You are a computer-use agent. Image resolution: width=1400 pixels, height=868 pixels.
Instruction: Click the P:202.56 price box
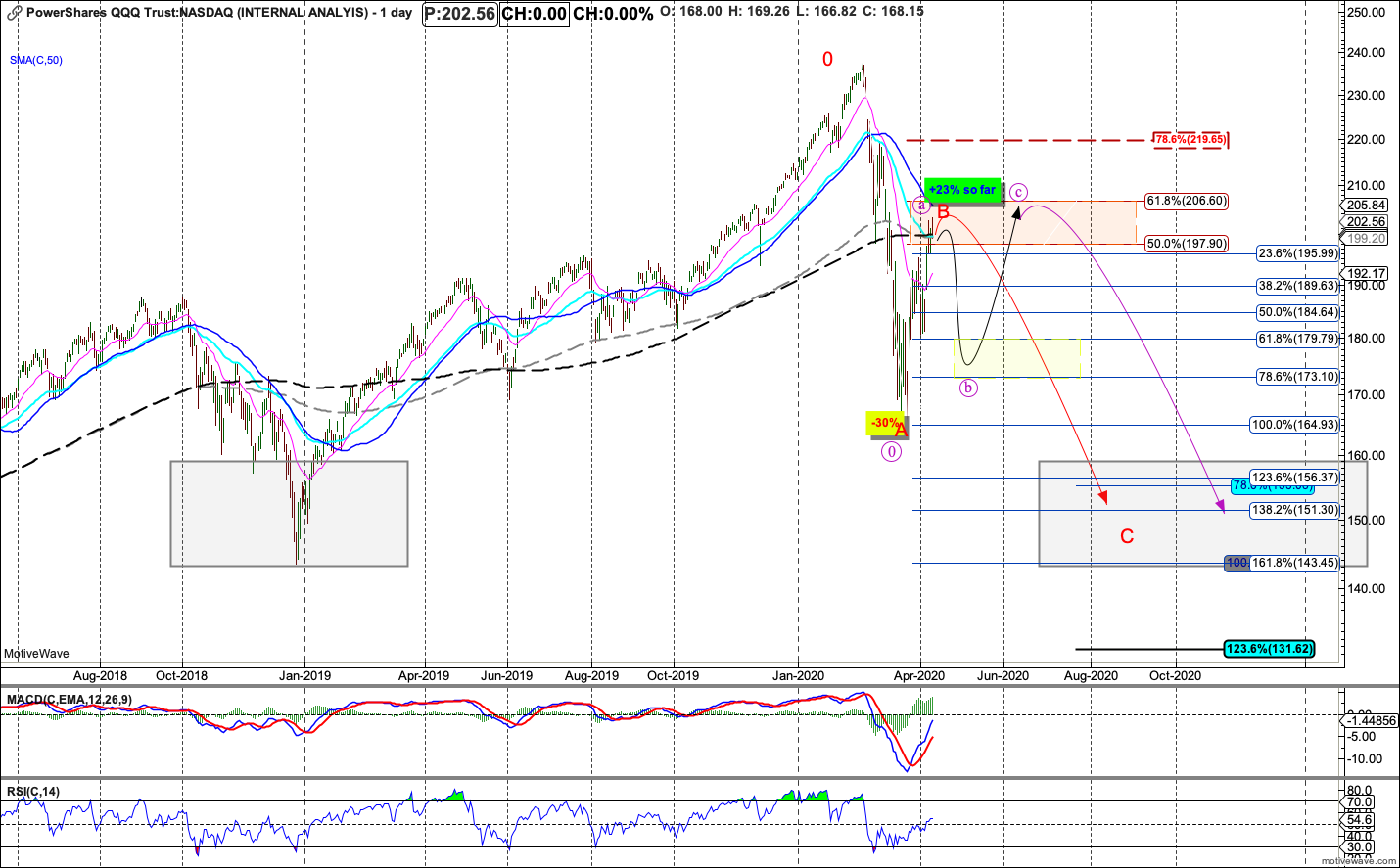(x=460, y=14)
